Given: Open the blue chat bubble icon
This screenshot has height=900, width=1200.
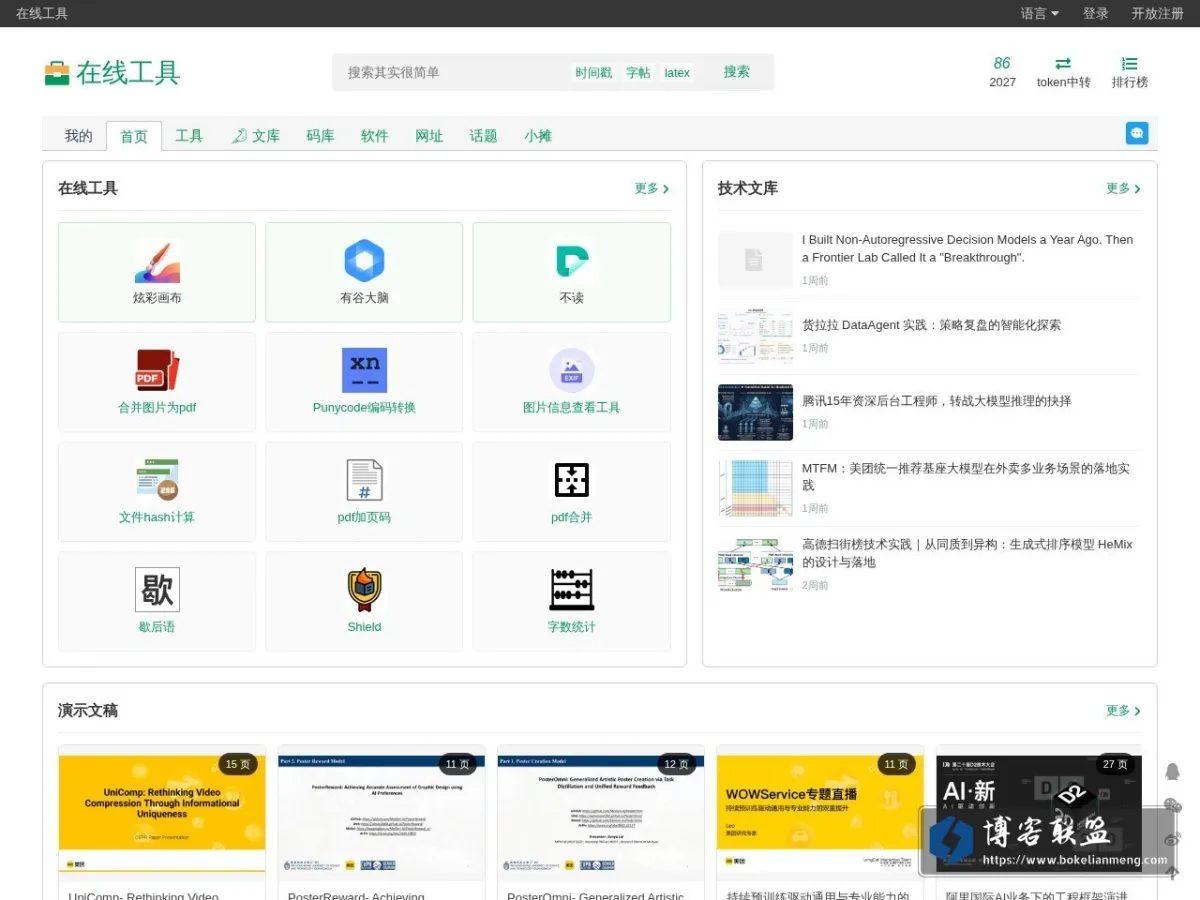Looking at the screenshot, I should pyautogui.click(x=1137, y=133).
